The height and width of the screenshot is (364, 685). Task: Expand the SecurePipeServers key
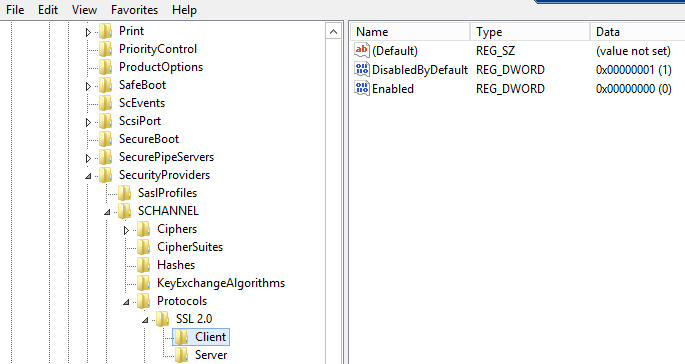pyautogui.click(x=88, y=158)
